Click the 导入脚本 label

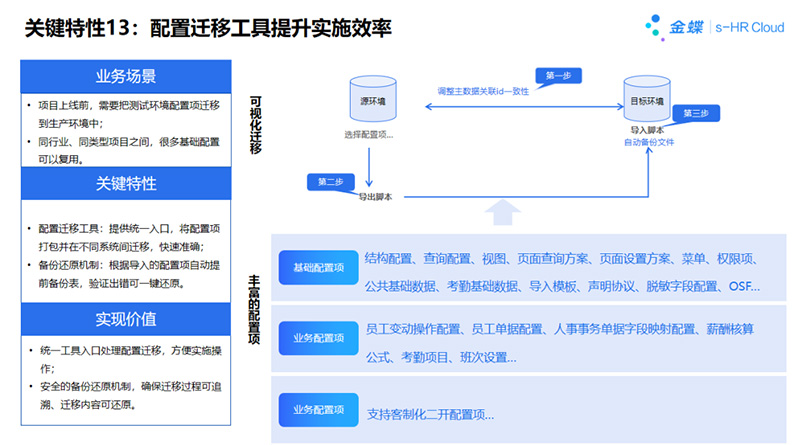click(646, 130)
